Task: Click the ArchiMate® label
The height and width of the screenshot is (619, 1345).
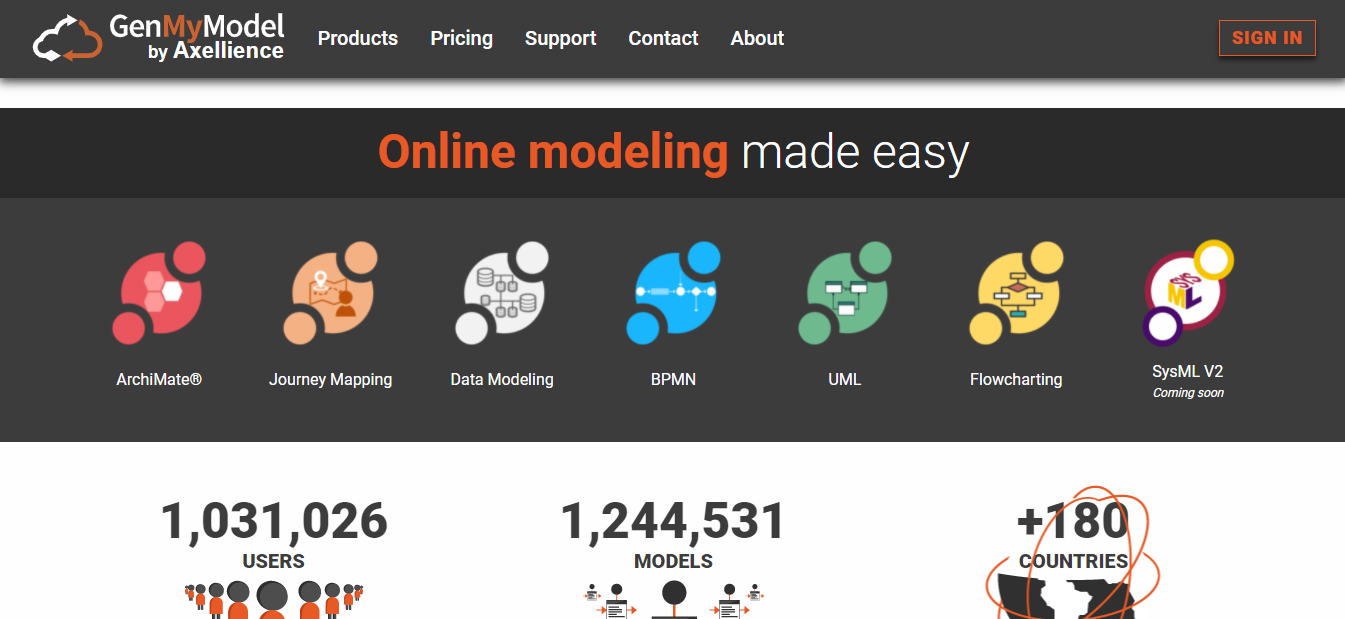Action: (159, 379)
